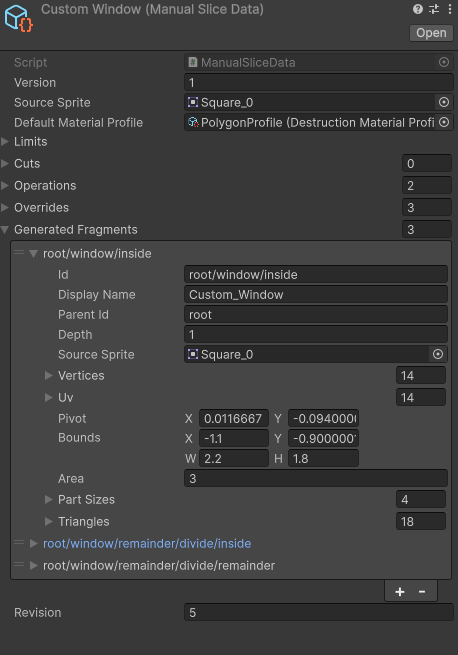Click the Display Name label

(x=97, y=294)
